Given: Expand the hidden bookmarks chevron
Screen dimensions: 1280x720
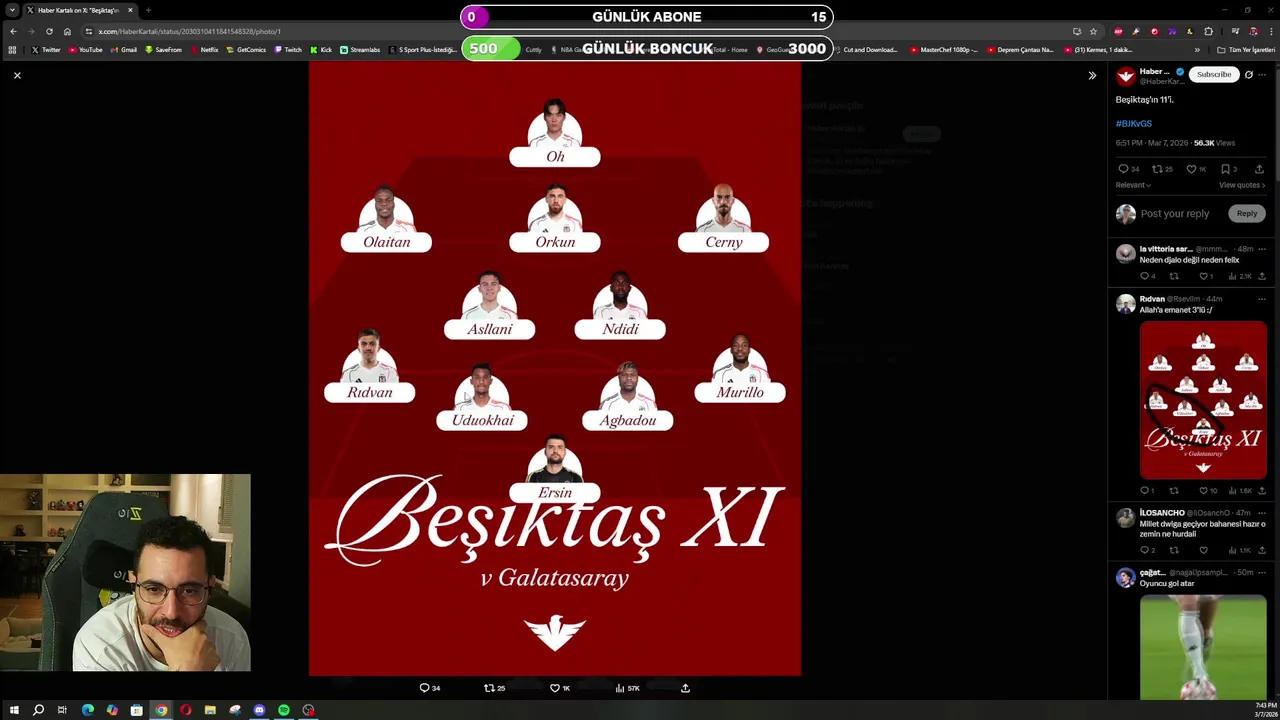Looking at the screenshot, I should 1197,49.
